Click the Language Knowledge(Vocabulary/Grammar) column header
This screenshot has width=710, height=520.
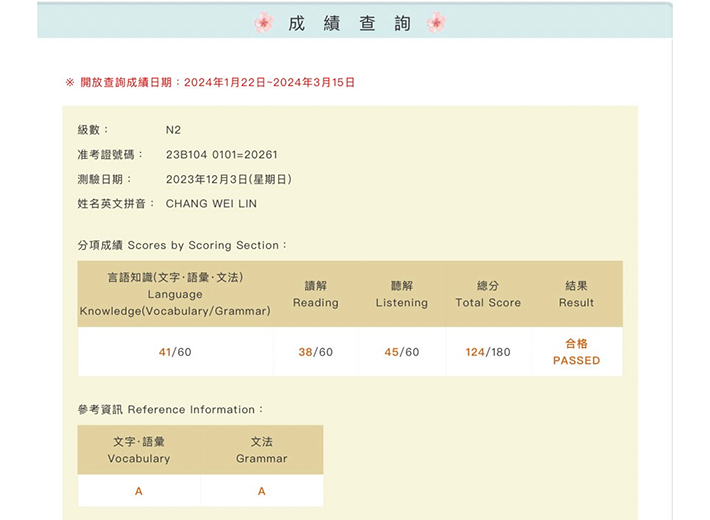pos(175,294)
